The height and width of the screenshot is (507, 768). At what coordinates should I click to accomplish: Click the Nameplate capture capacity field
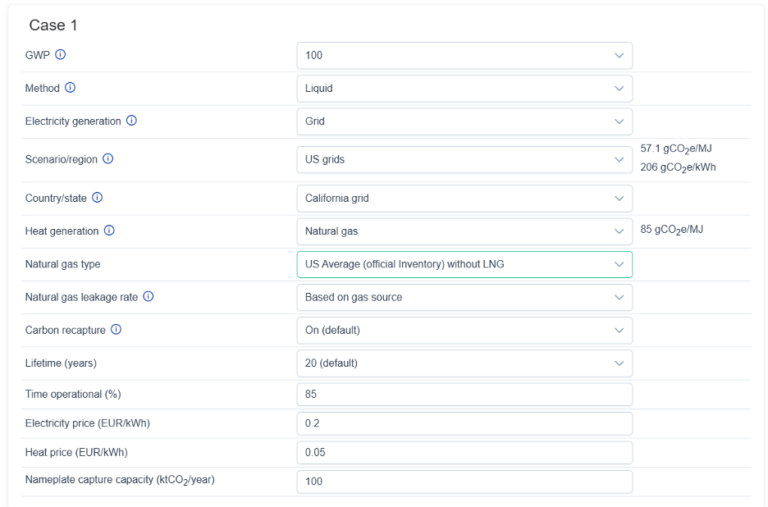click(x=464, y=482)
